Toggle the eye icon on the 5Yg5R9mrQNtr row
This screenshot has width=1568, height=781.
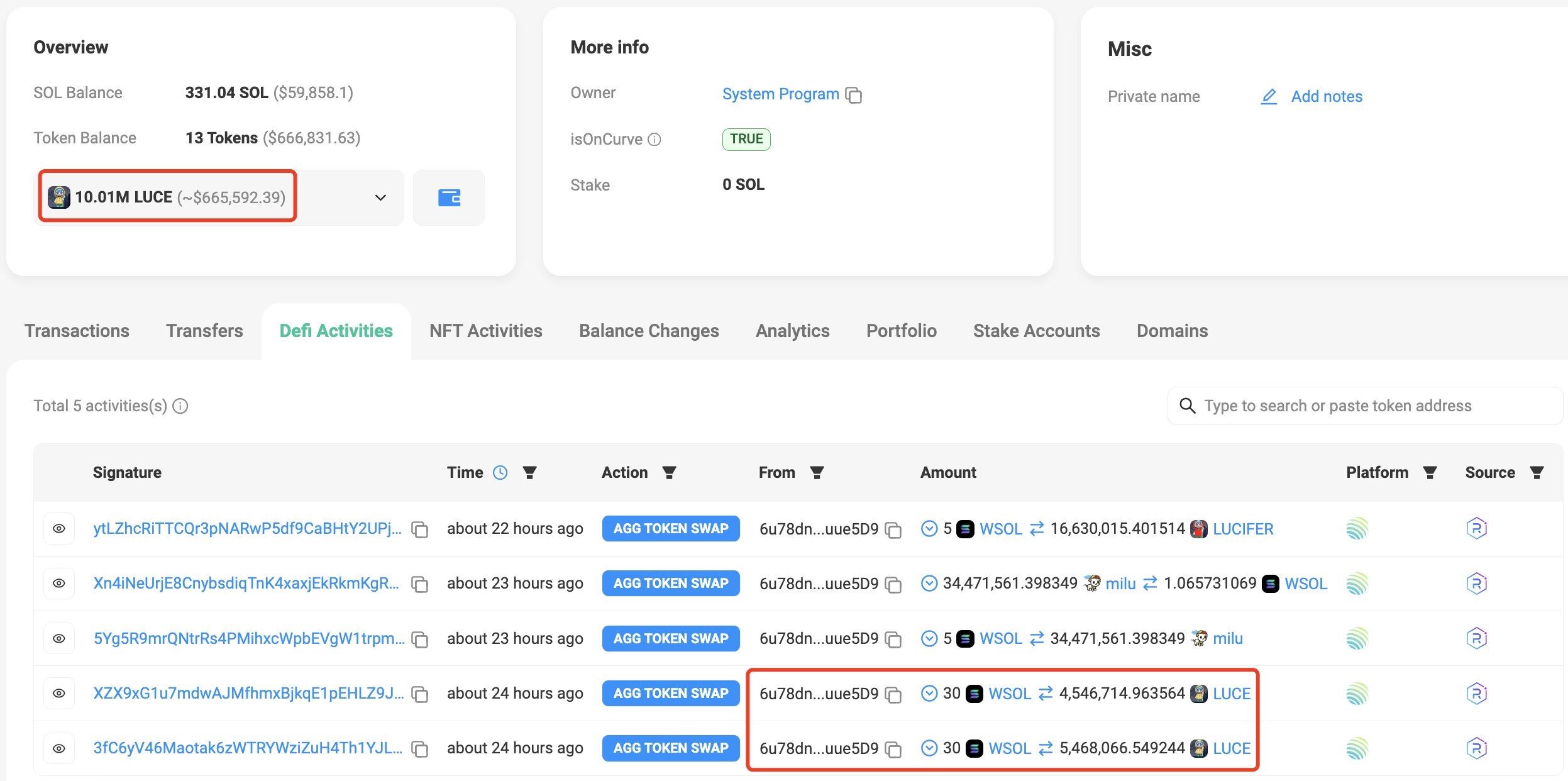coord(59,638)
